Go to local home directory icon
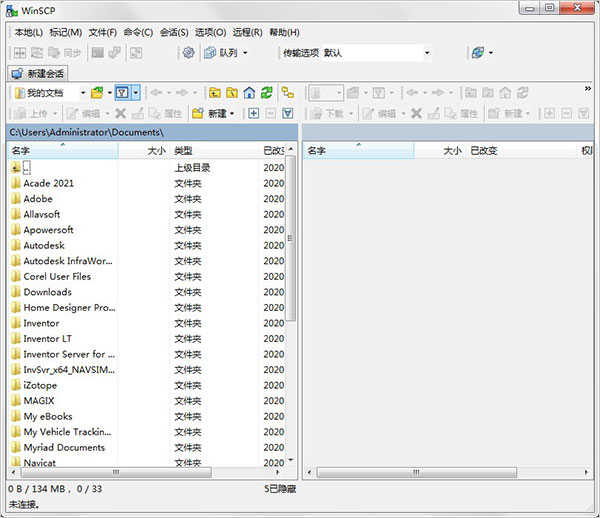The width and height of the screenshot is (600, 518). tap(249, 93)
